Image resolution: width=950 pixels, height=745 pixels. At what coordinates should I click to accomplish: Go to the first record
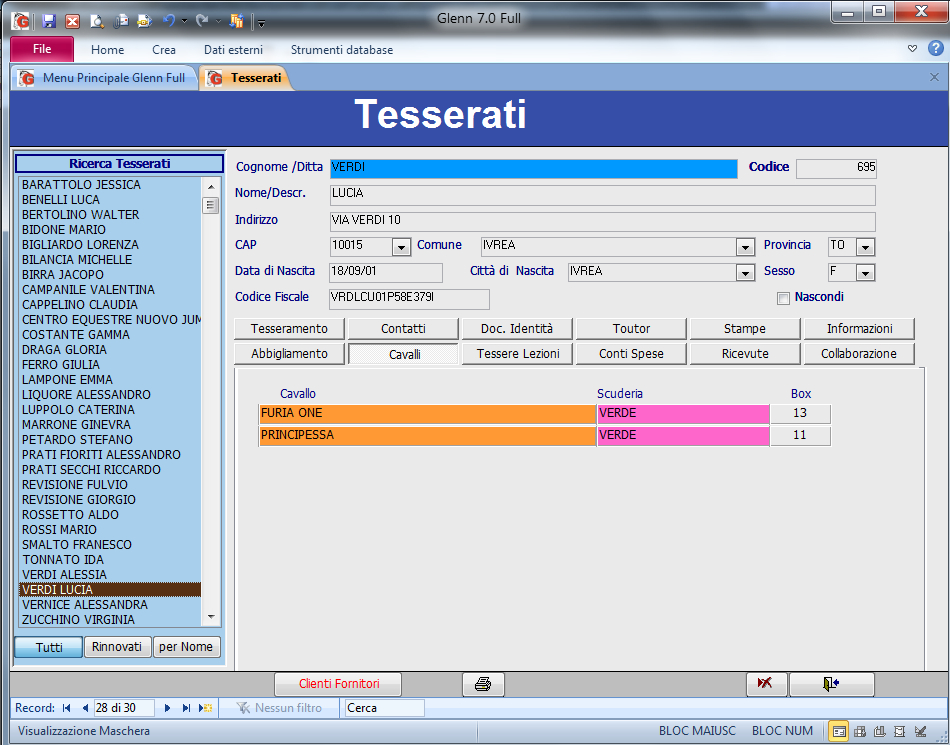tap(67, 707)
